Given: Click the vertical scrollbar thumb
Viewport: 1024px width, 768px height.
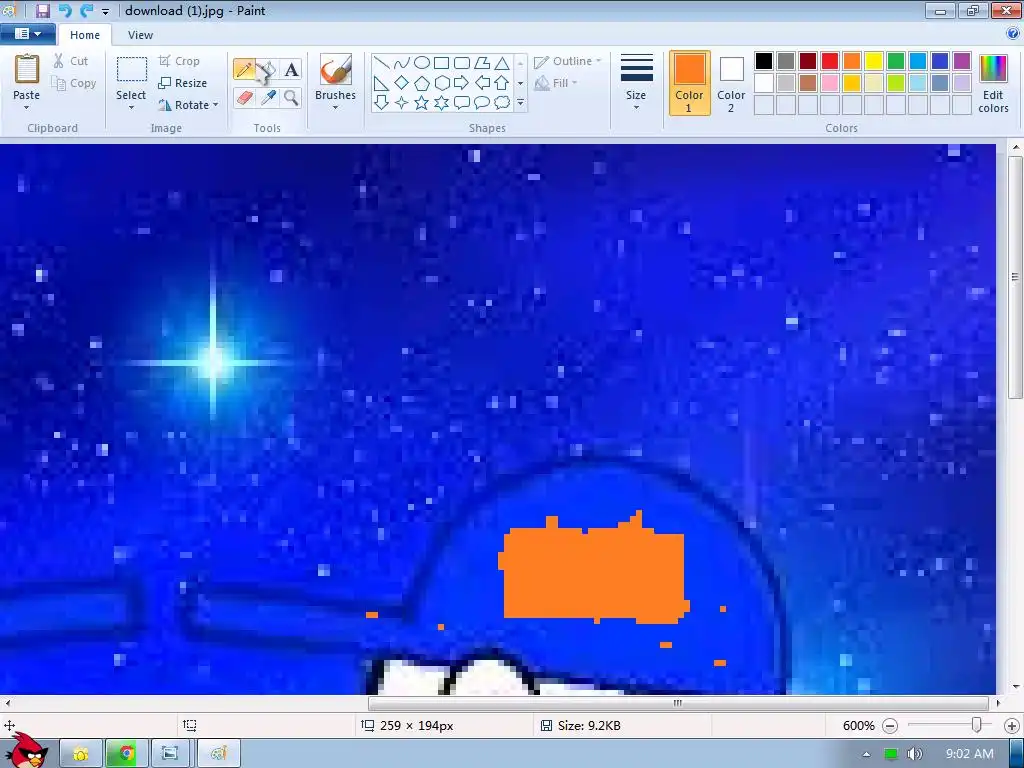Looking at the screenshot, I should click(1016, 277).
